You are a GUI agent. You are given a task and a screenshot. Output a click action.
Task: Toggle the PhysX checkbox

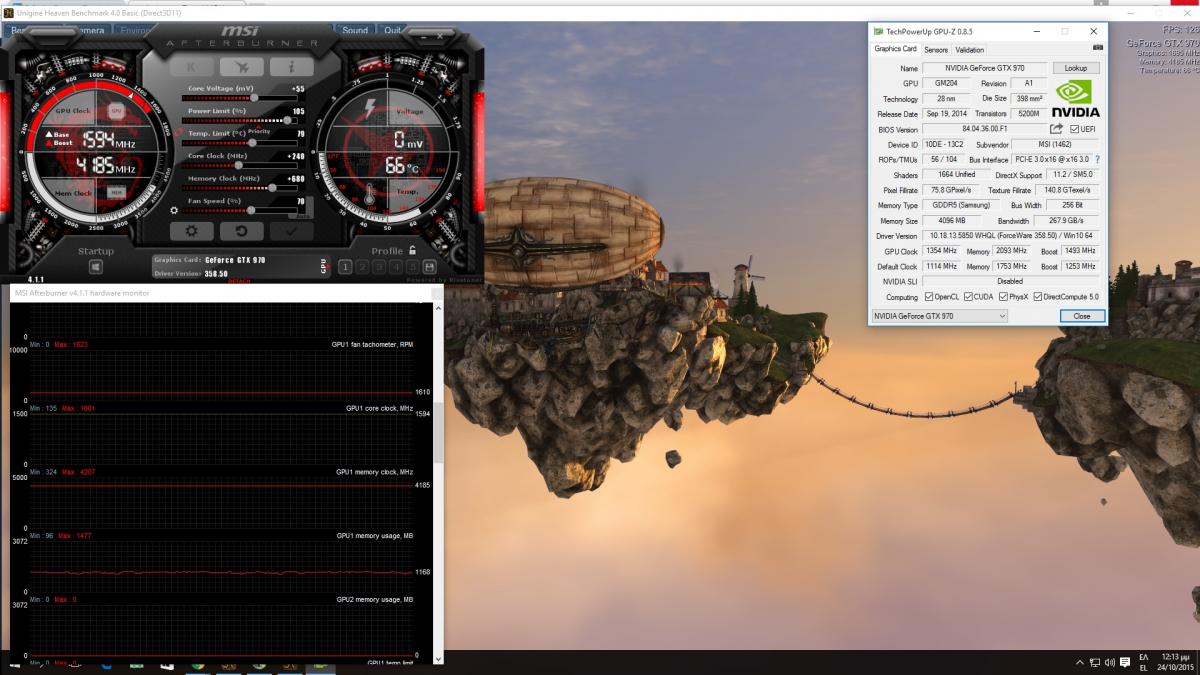pyautogui.click(x=1004, y=297)
